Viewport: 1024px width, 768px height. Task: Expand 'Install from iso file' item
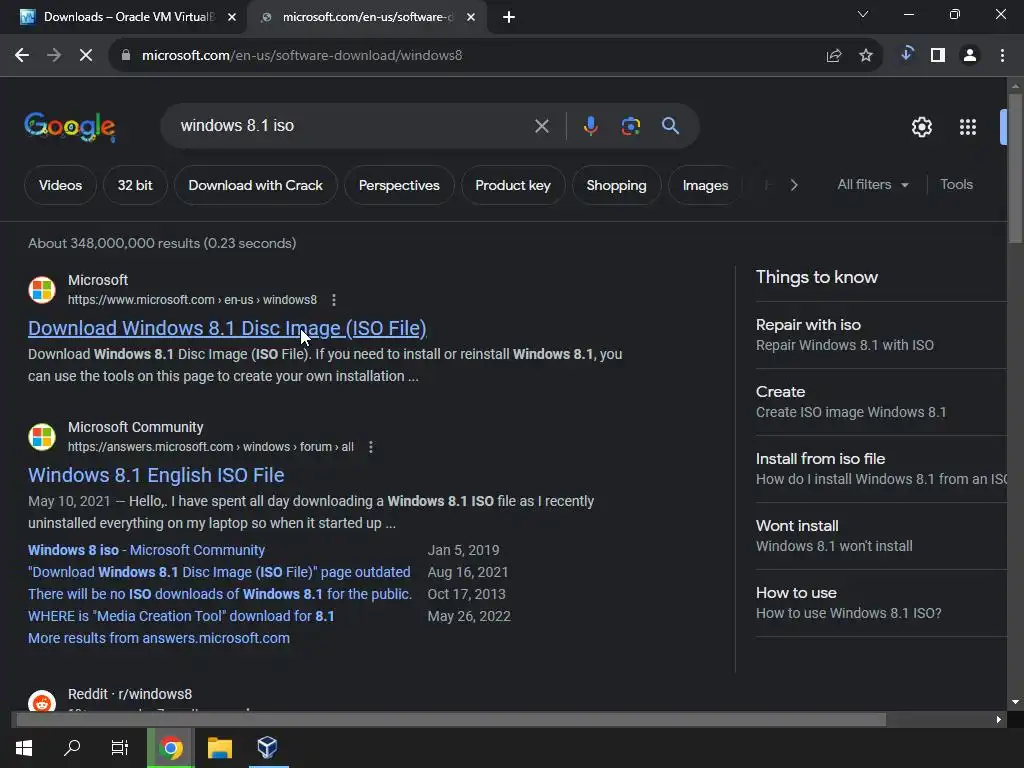(881, 469)
